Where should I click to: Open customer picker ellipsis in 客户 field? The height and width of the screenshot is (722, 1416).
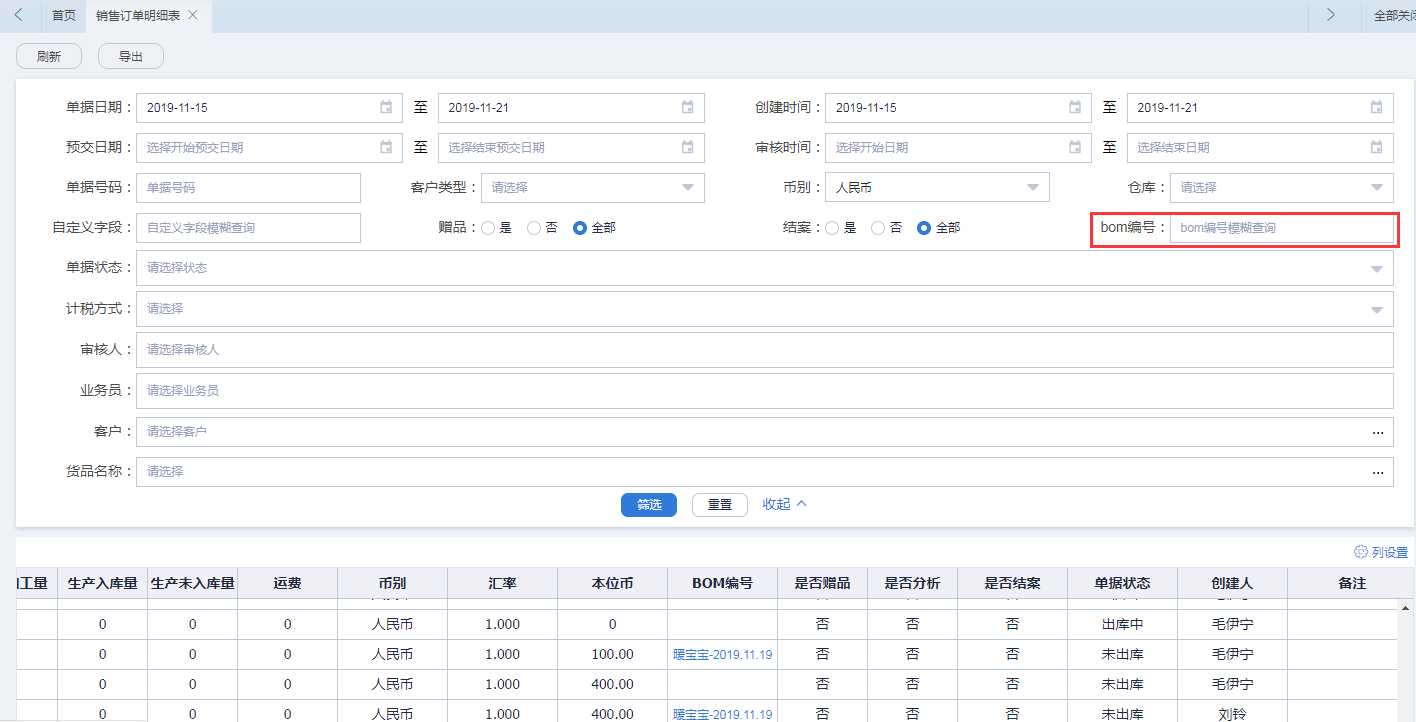[x=1378, y=432]
